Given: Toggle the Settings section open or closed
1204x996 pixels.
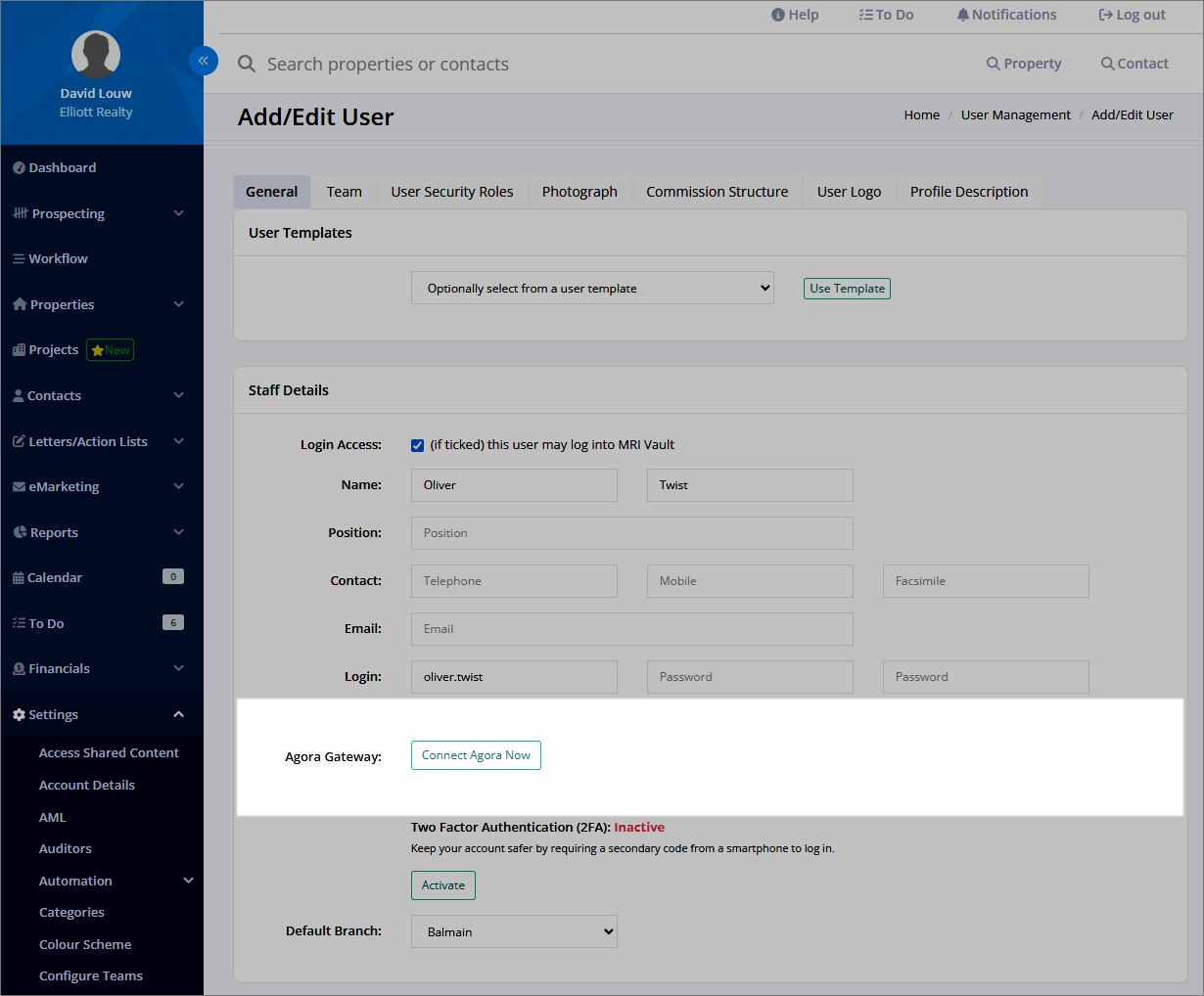Looking at the screenshot, I should (55, 714).
